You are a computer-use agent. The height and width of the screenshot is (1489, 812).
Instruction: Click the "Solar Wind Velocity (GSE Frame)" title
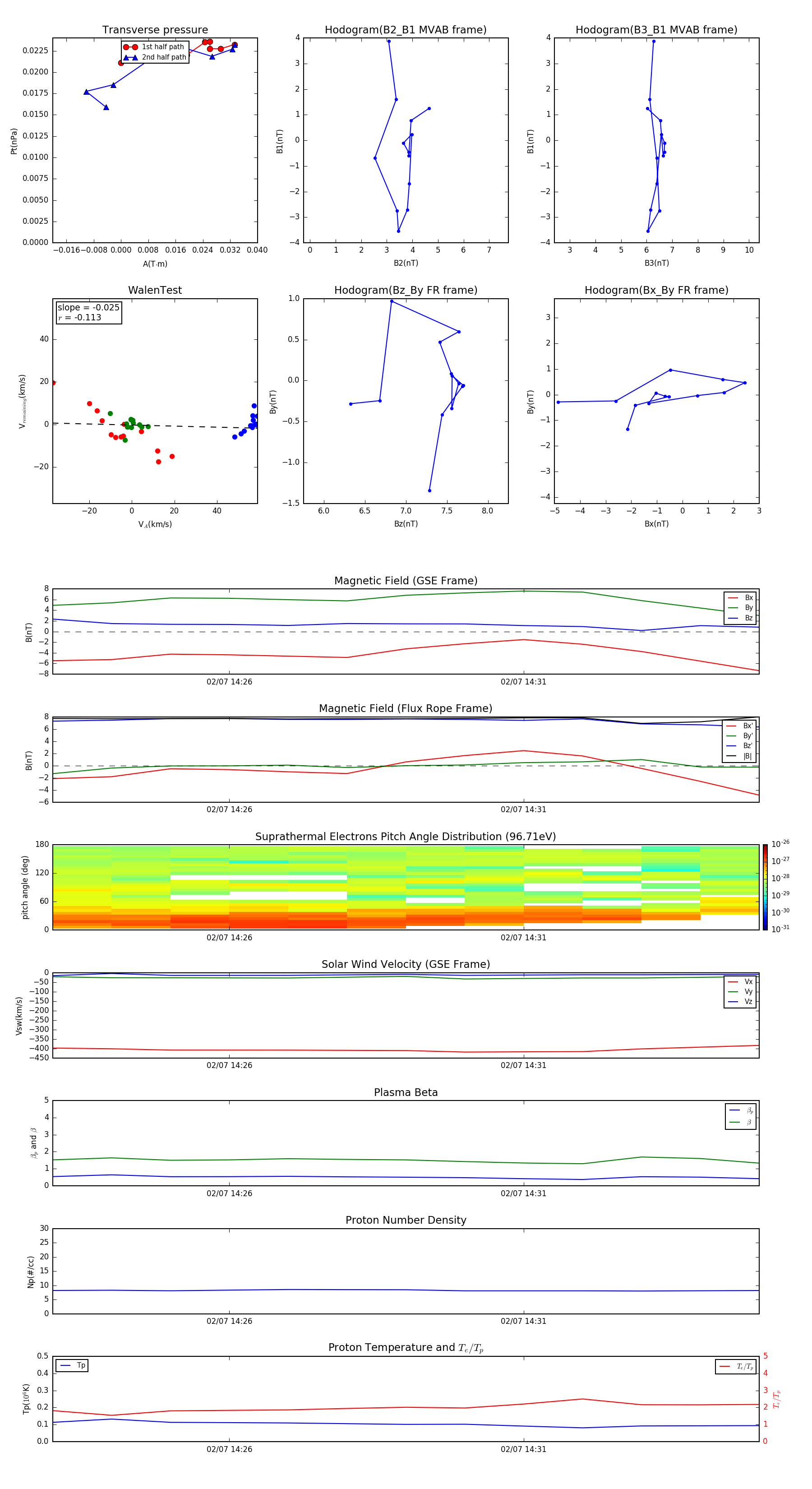406,965
